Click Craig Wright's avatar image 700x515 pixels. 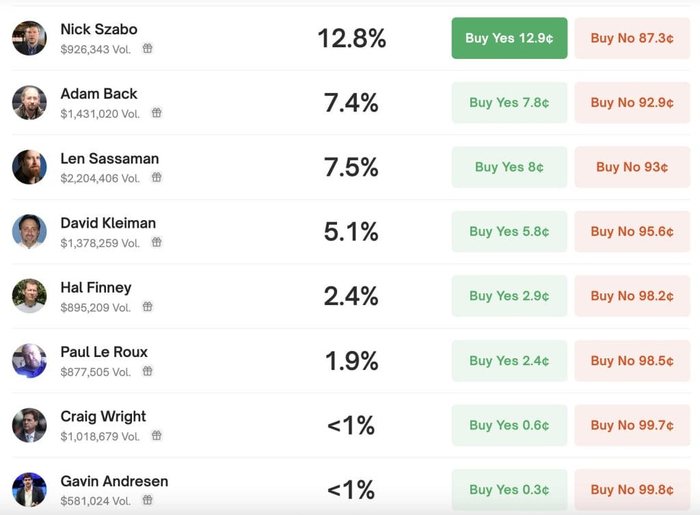tap(29, 425)
